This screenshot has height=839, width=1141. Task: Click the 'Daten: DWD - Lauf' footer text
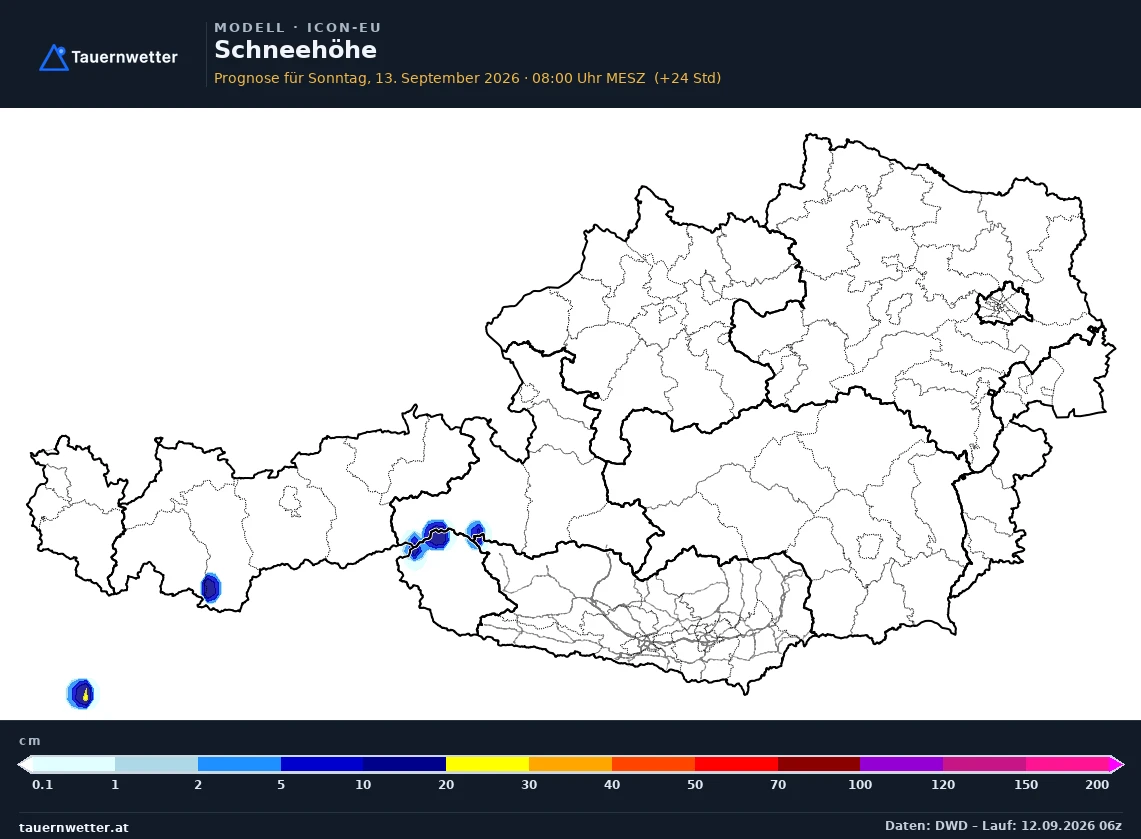point(1003,825)
